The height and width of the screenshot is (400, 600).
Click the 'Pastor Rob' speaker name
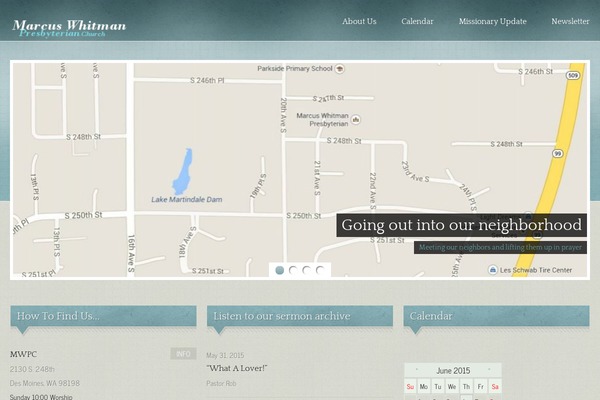(221, 383)
